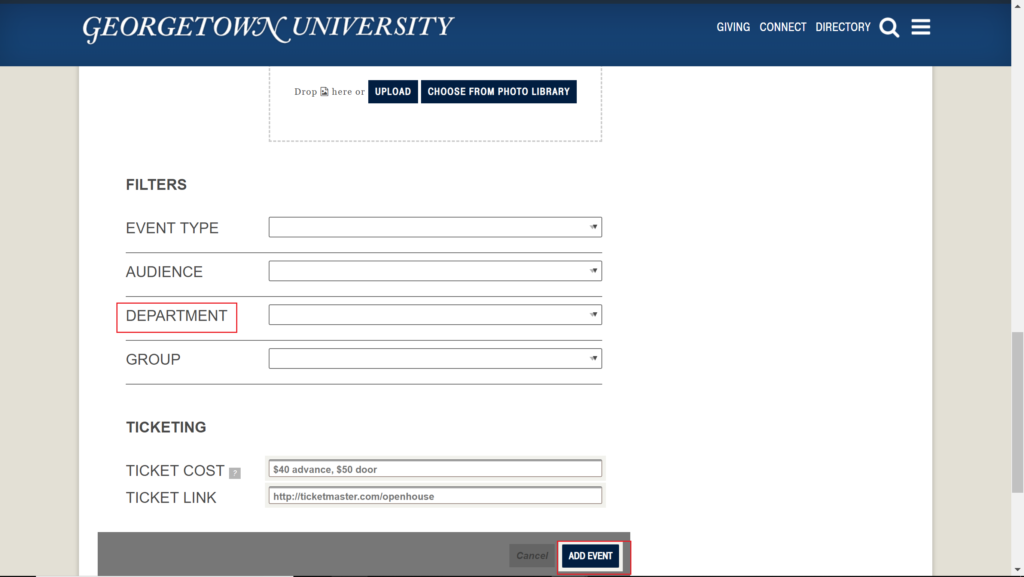Focus the Ticket Cost input field
The image size is (1024, 577).
(435, 469)
